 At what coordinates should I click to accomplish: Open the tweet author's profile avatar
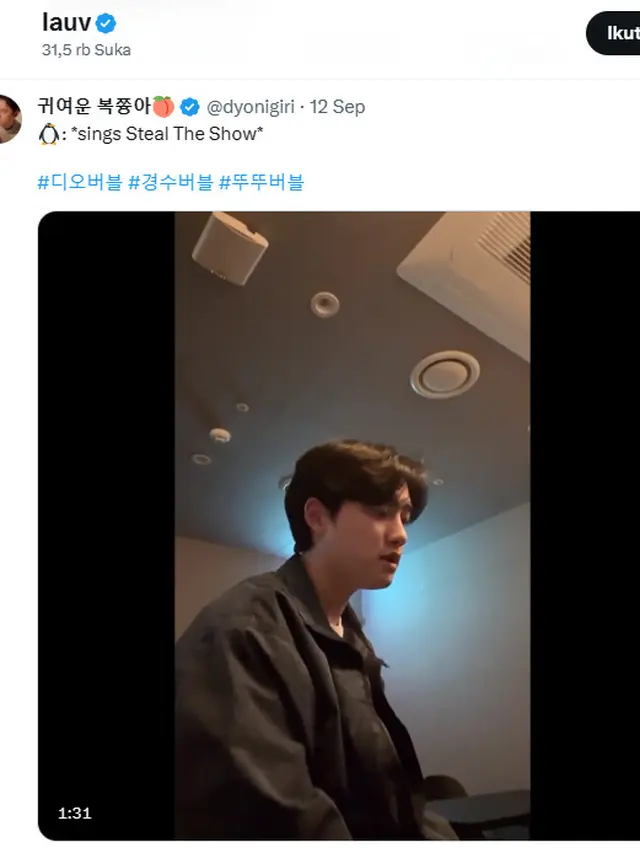pyautogui.click(x=10, y=119)
